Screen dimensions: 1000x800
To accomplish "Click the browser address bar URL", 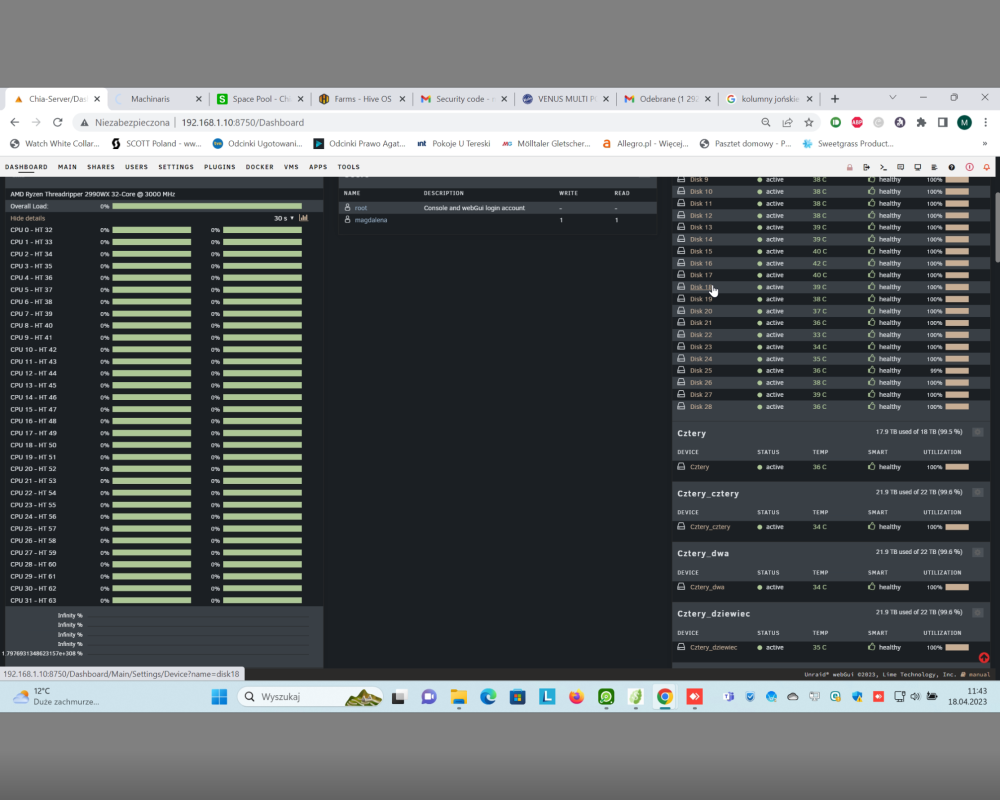I will pyautogui.click(x=243, y=122).
